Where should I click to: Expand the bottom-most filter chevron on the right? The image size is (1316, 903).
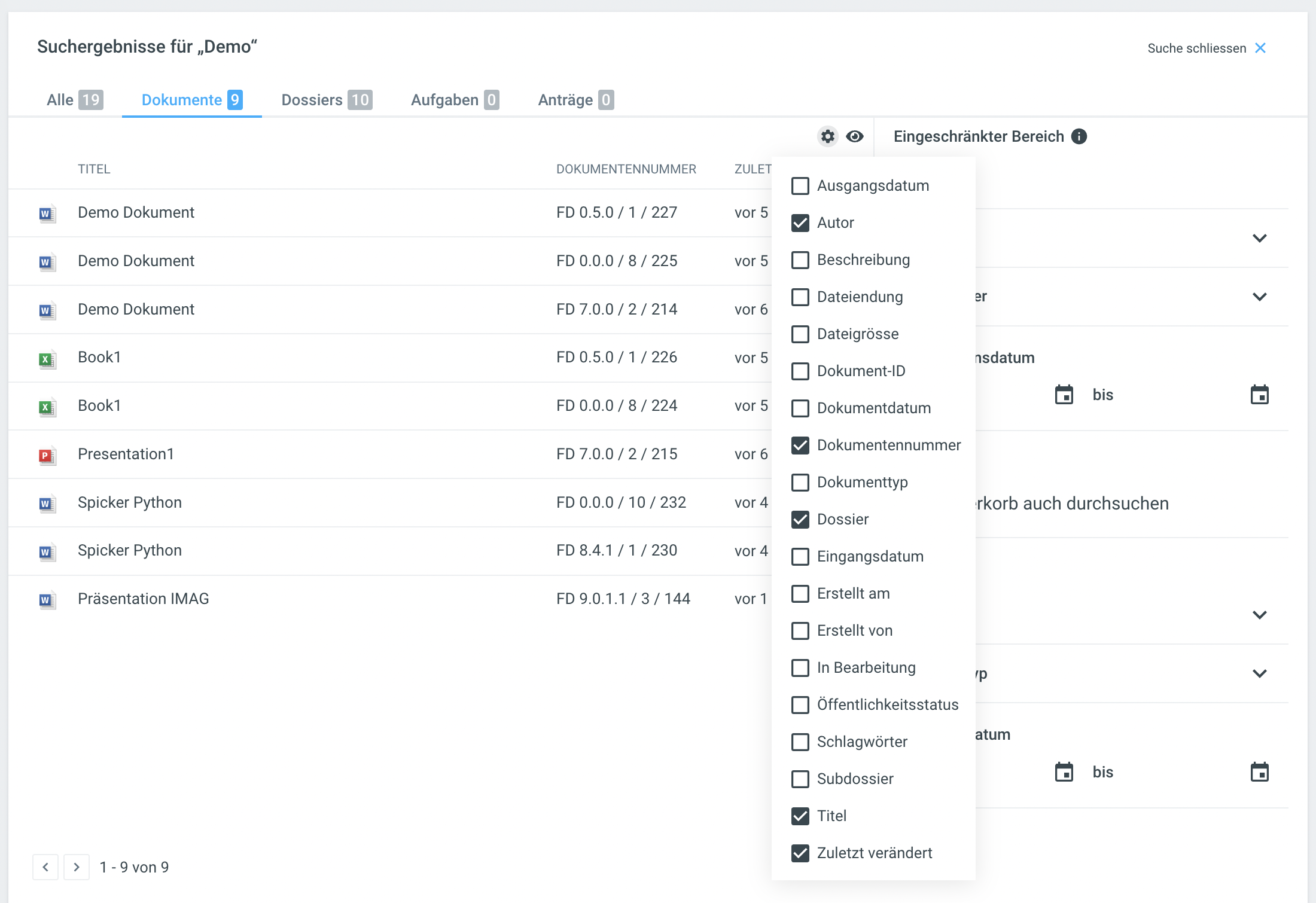point(1259,673)
